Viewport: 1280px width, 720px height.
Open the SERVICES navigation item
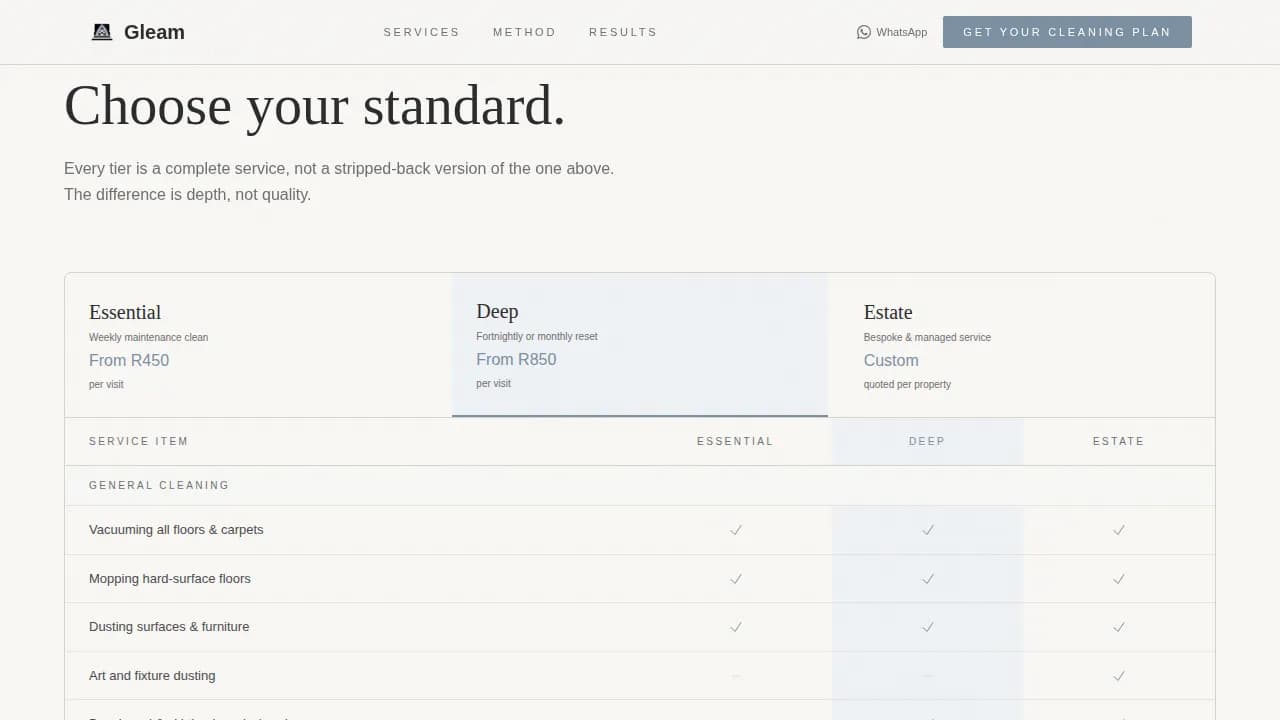421,31
